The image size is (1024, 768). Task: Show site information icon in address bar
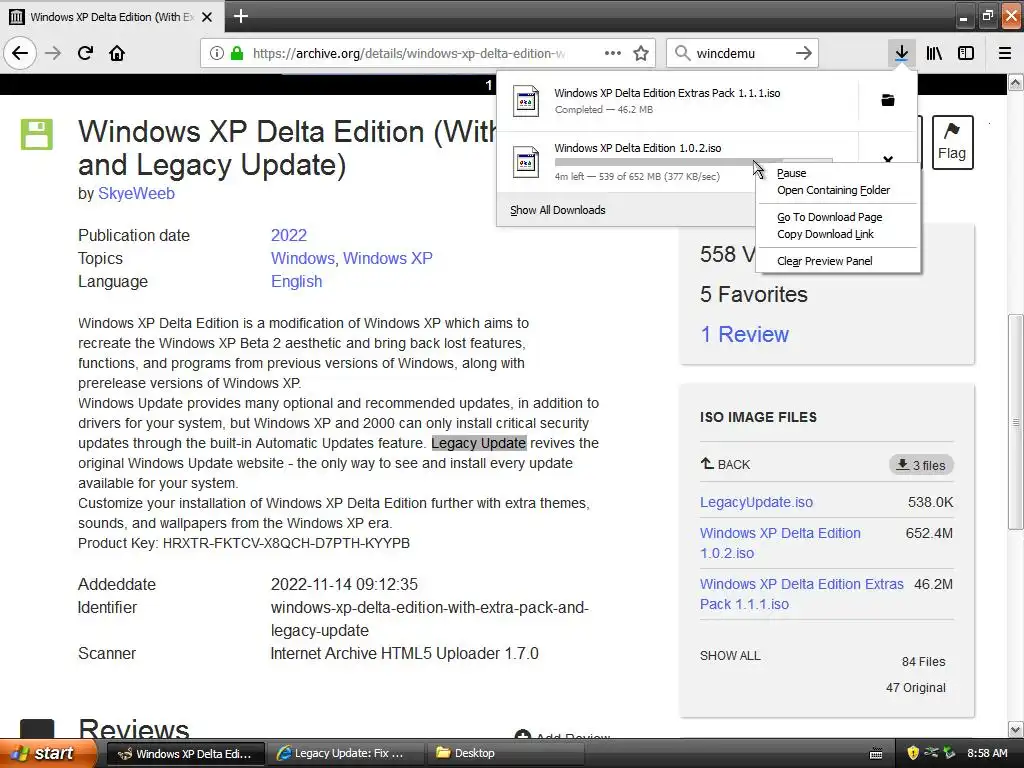coord(217,53)
